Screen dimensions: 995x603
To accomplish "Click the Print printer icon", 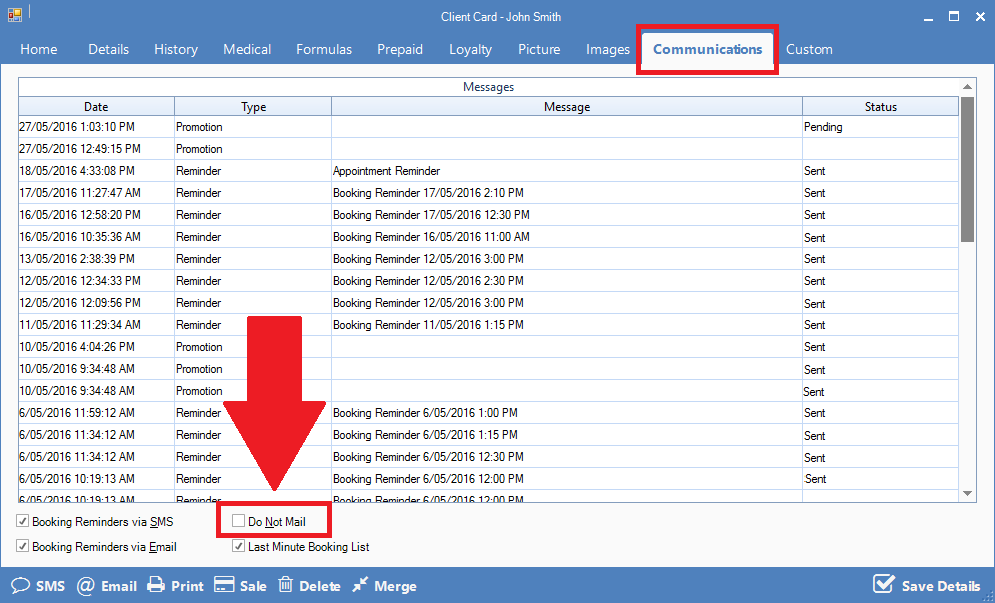I will click(x=155, y=586).
